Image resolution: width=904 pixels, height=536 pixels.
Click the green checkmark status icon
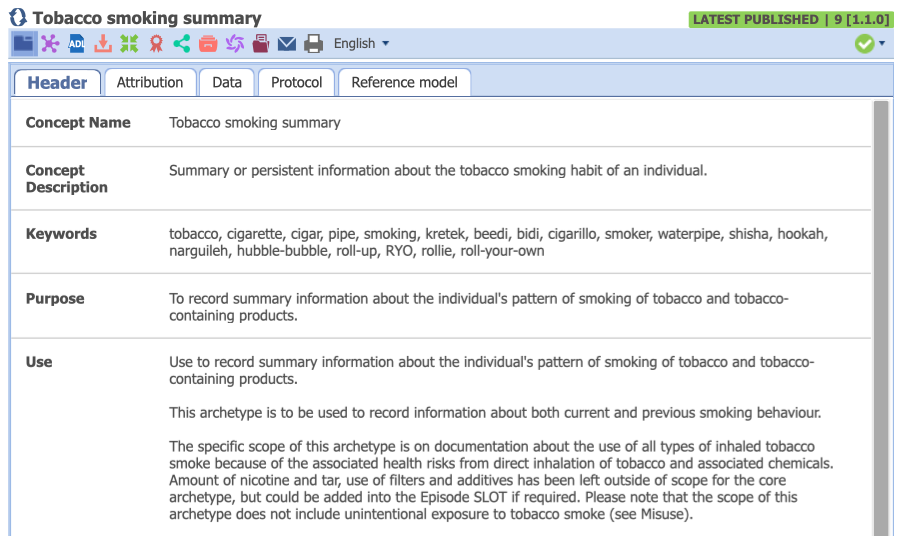[865, 44]
